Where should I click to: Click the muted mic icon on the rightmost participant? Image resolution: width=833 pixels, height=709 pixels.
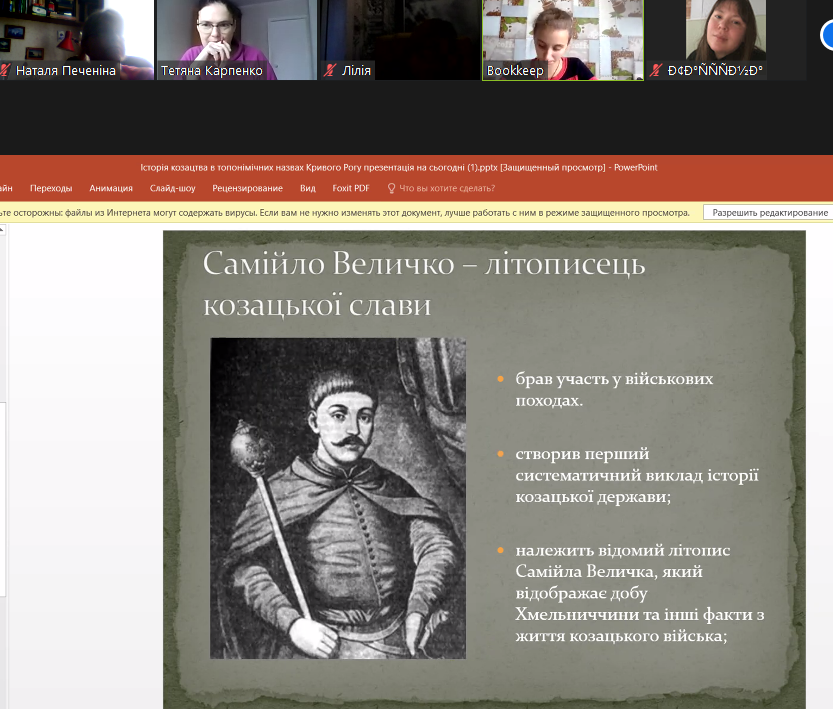[656, 71]
